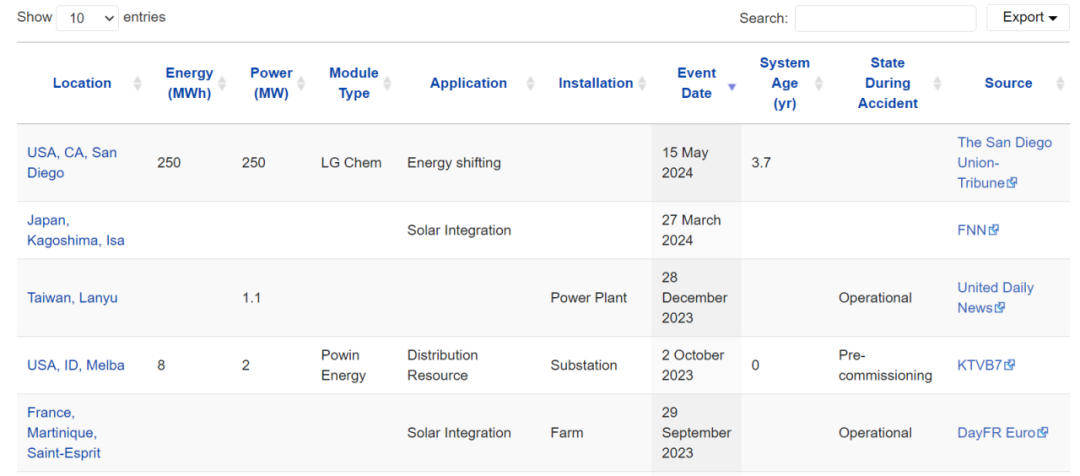Open the show entries count dropdown
1080x476 pixels.
(x=87, y=19)
